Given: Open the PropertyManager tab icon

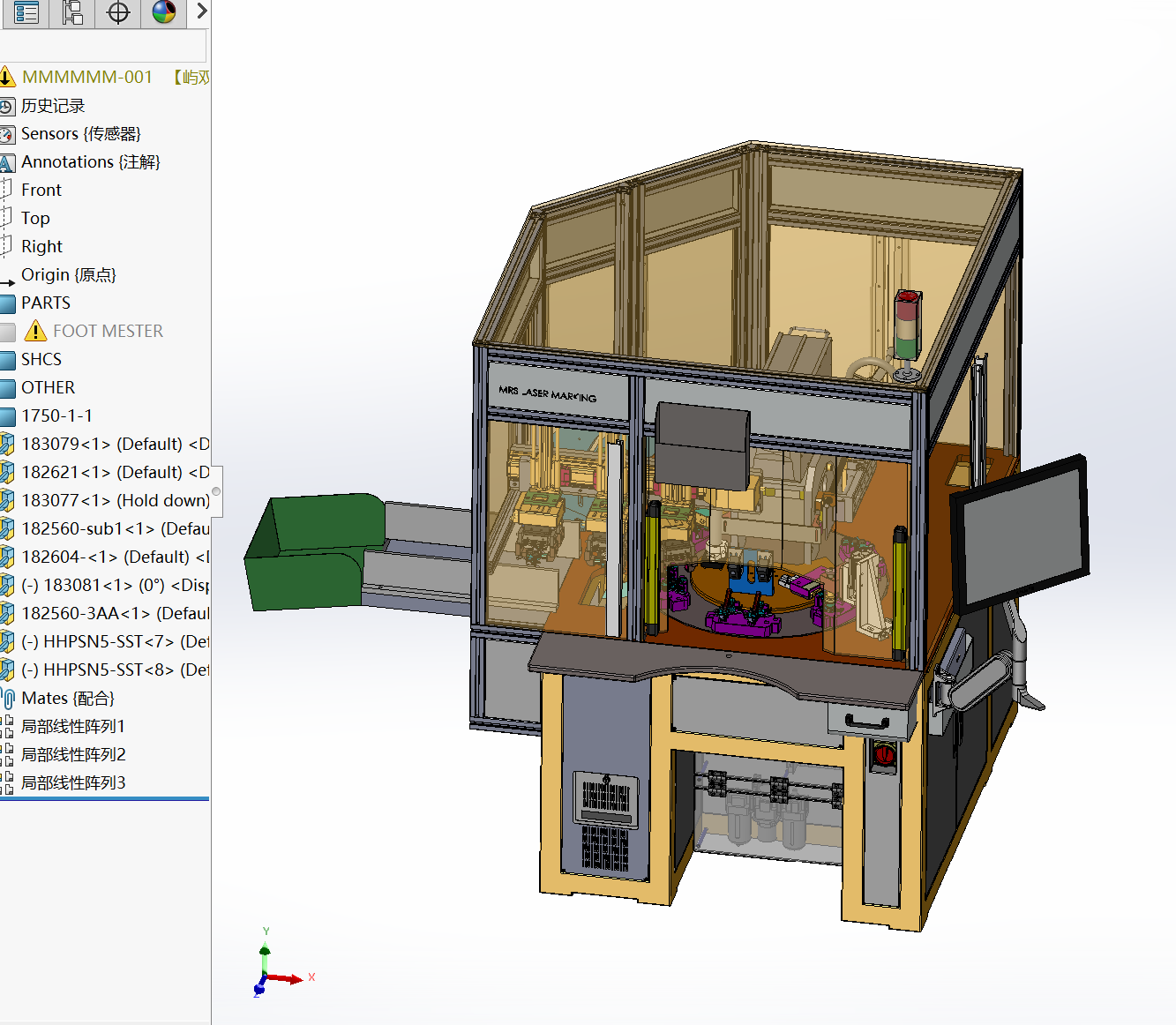Looking at the screenshot, I should pos(26,12).
